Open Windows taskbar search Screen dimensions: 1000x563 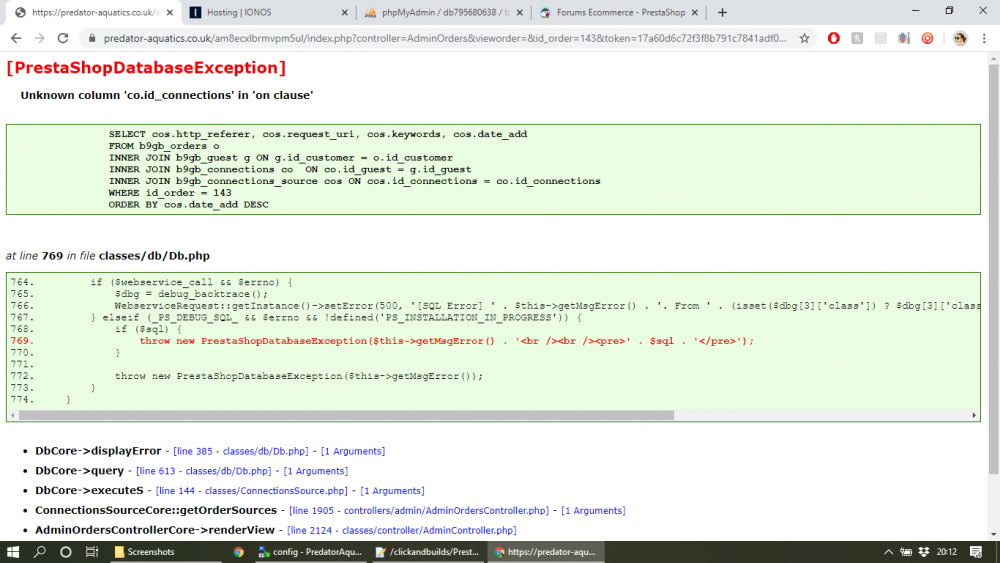click(x=40, y=552)
